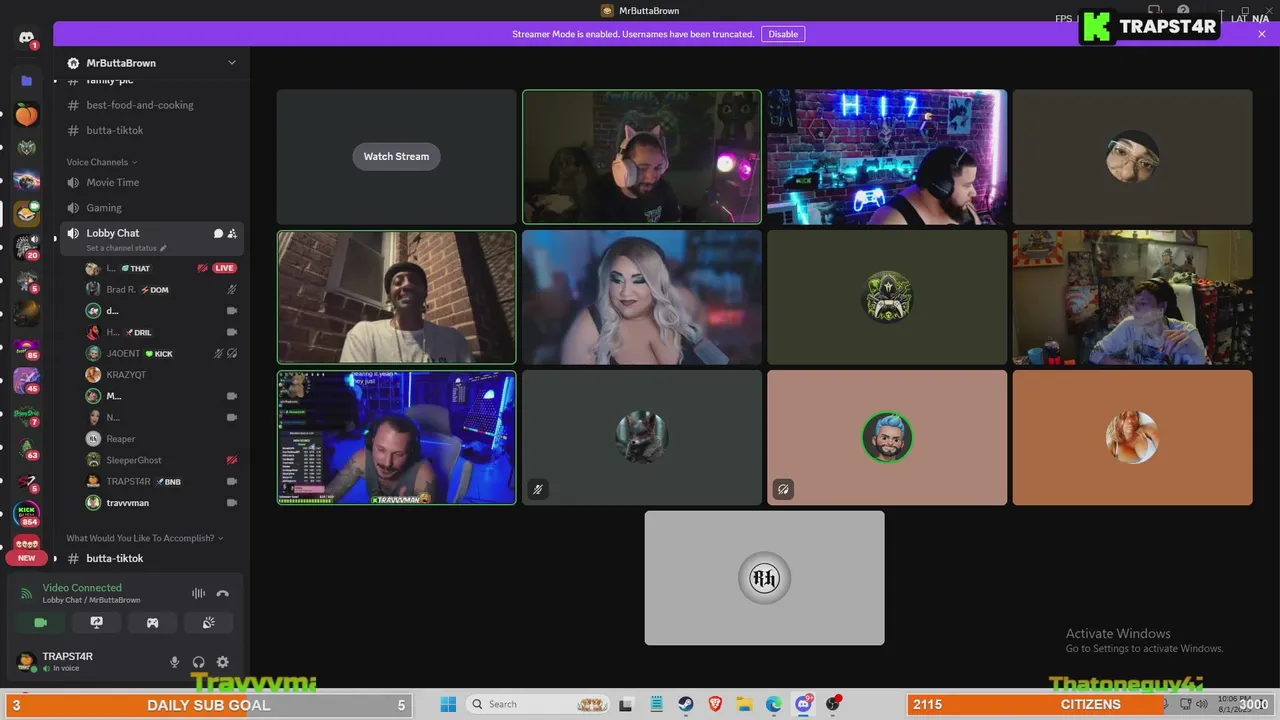Open Lobby Chat text chat icon

(218, 233)
